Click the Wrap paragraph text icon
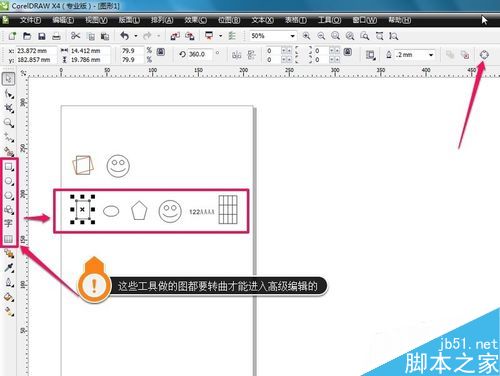This screenshot has height=376, width=500. click(370, 54)
